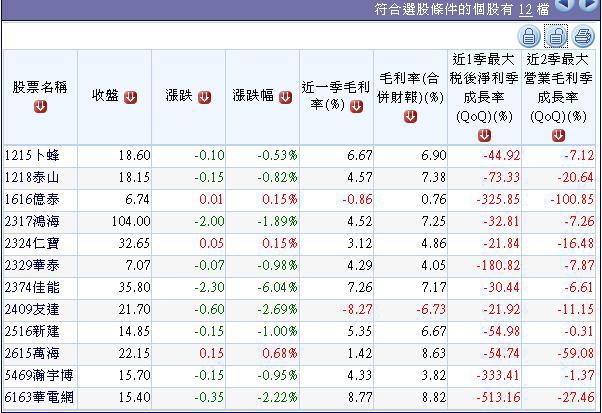This screenshot has height=413, width=602.
Task: Click the closed padlock icon
Action: pos(529,36)
